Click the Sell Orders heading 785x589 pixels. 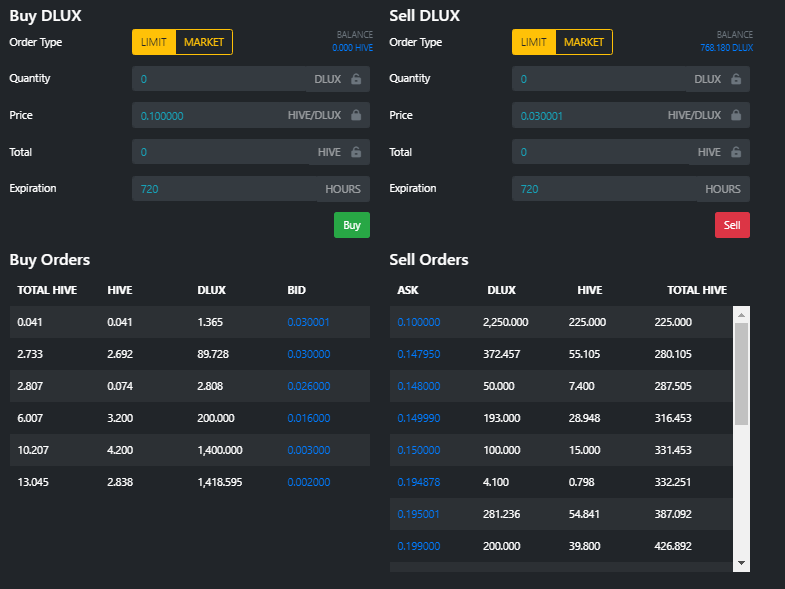[x=429, y=260]
